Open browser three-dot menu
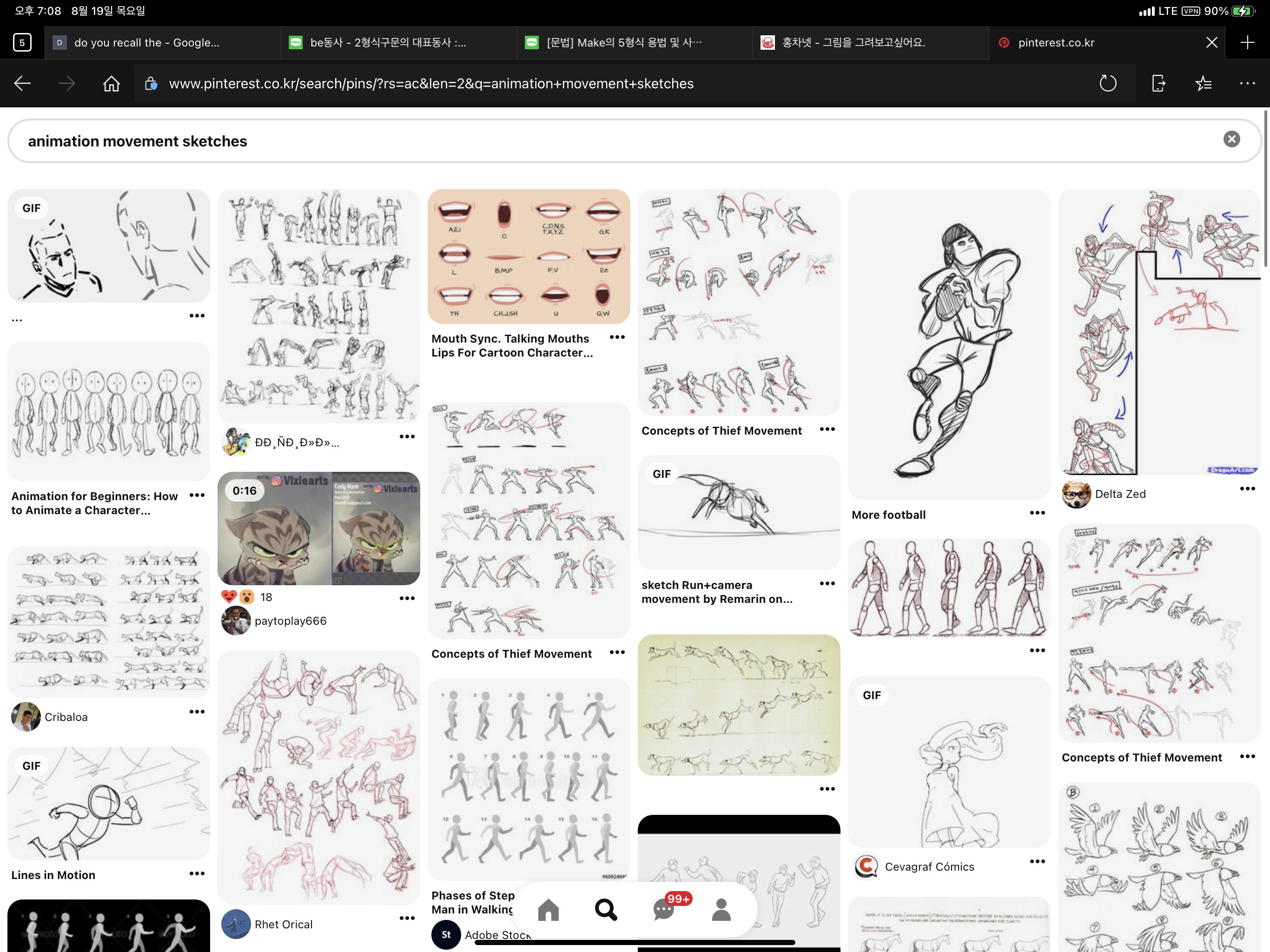The height and width of the screenshot is (952, 1270). (x=1247, y=84)
